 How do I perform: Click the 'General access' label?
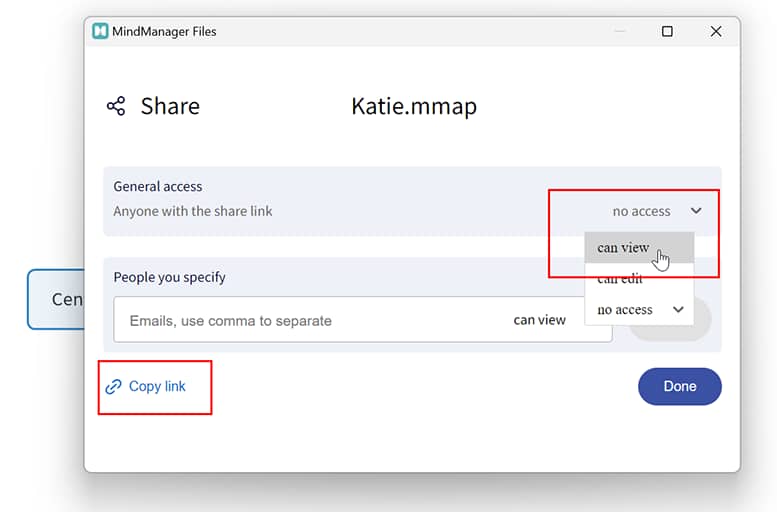tap(158, 186)
